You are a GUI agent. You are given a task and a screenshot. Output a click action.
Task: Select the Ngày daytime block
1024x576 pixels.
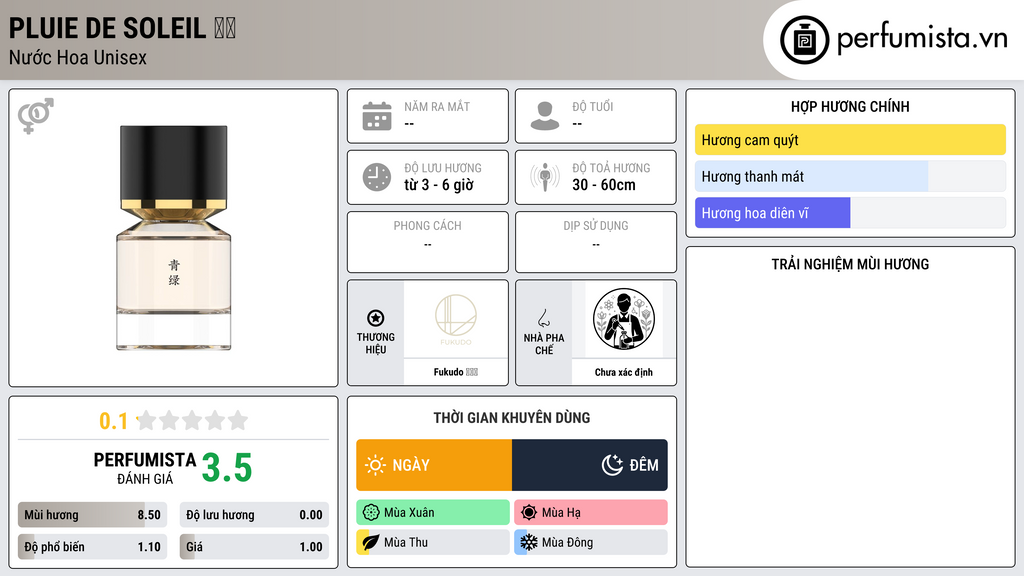(434, 465)
